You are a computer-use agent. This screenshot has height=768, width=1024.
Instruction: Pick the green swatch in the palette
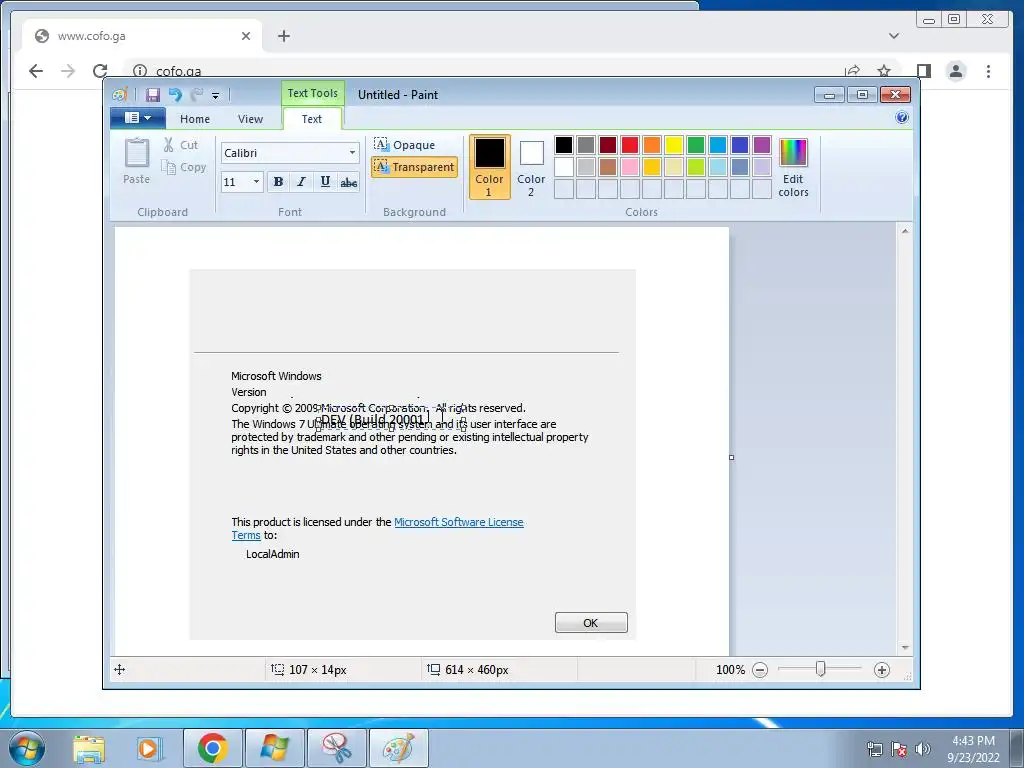tap(696, 145)
